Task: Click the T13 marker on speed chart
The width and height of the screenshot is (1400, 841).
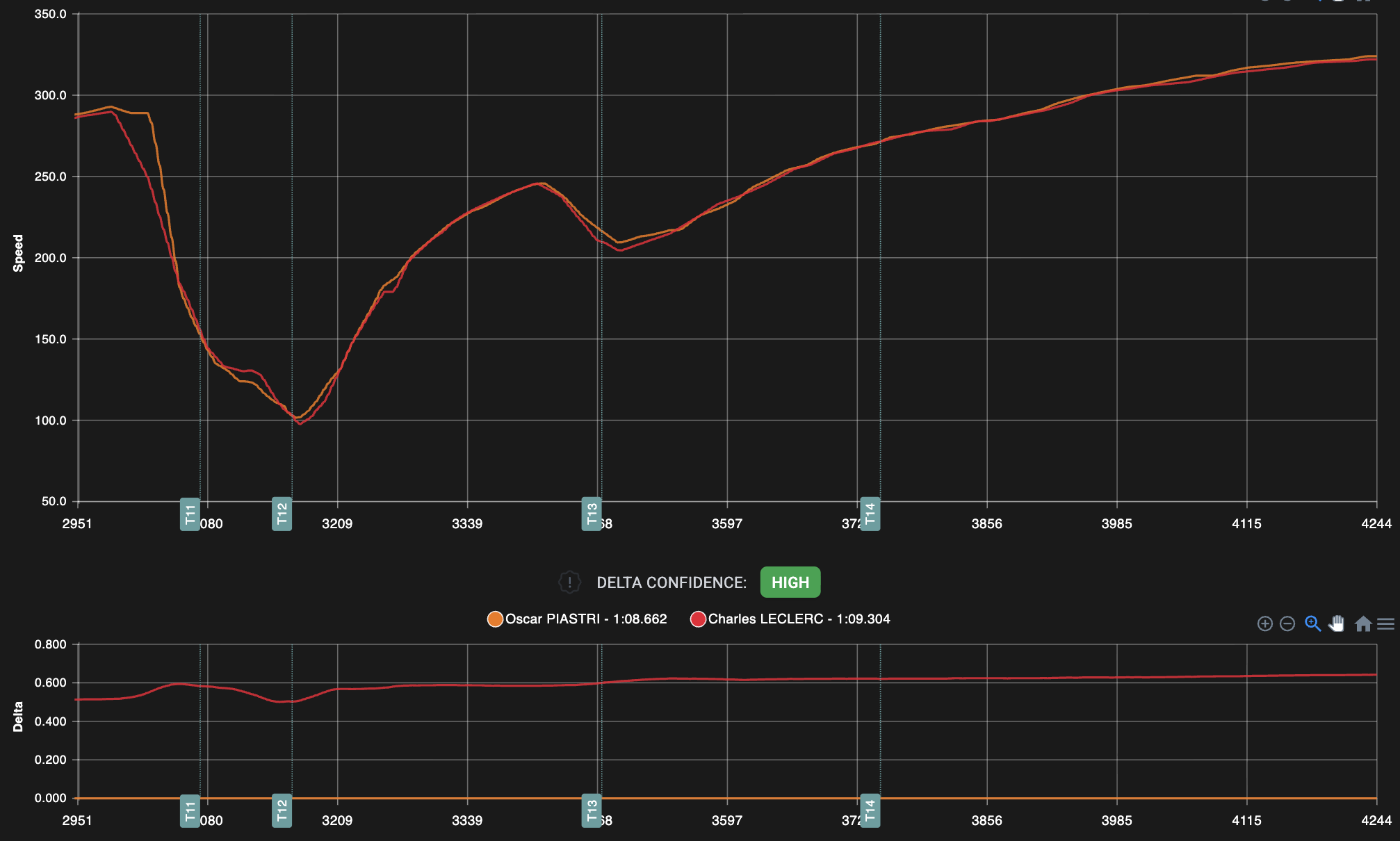Action: click(x=592, y=514)
